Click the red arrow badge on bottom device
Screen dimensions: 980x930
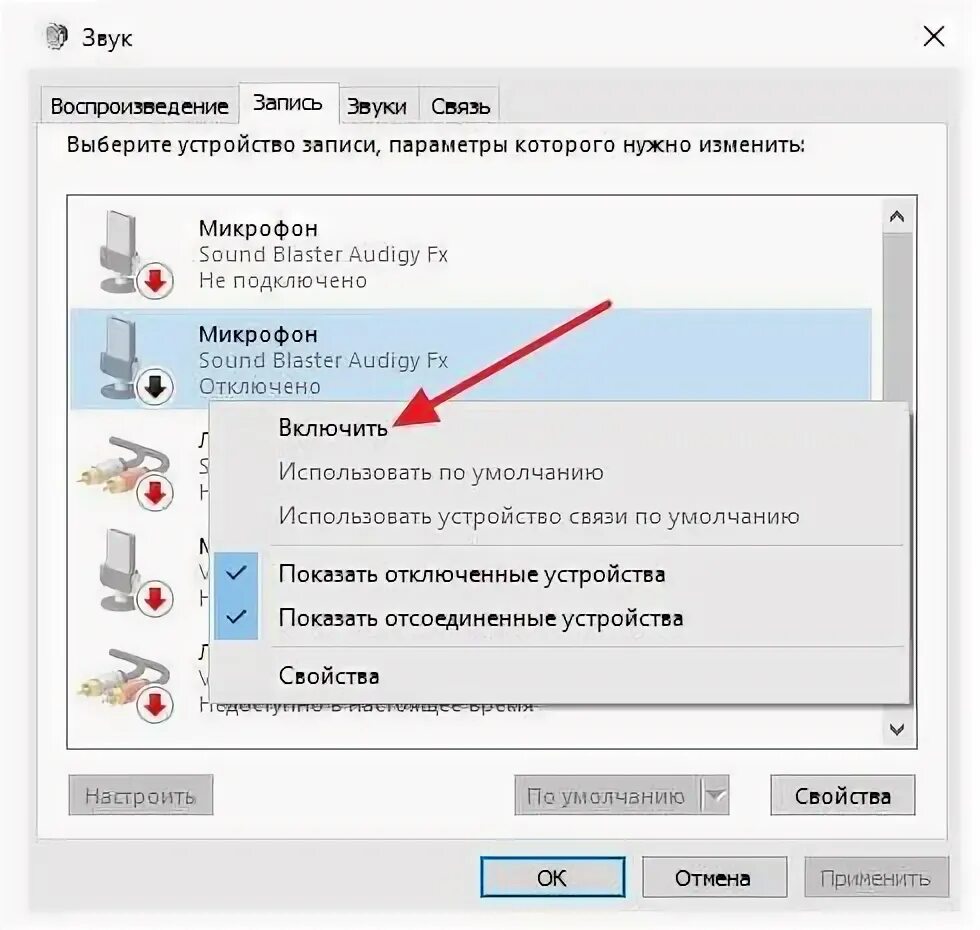point(155,706)
